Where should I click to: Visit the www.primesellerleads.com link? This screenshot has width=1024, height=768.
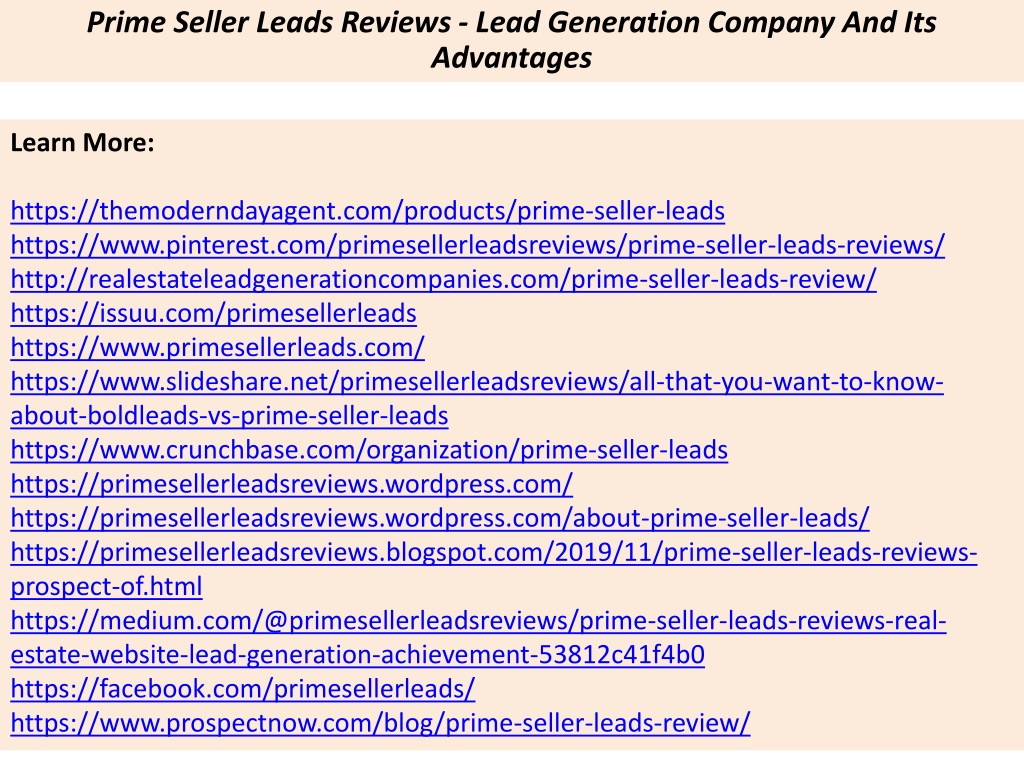coord(217,347)
